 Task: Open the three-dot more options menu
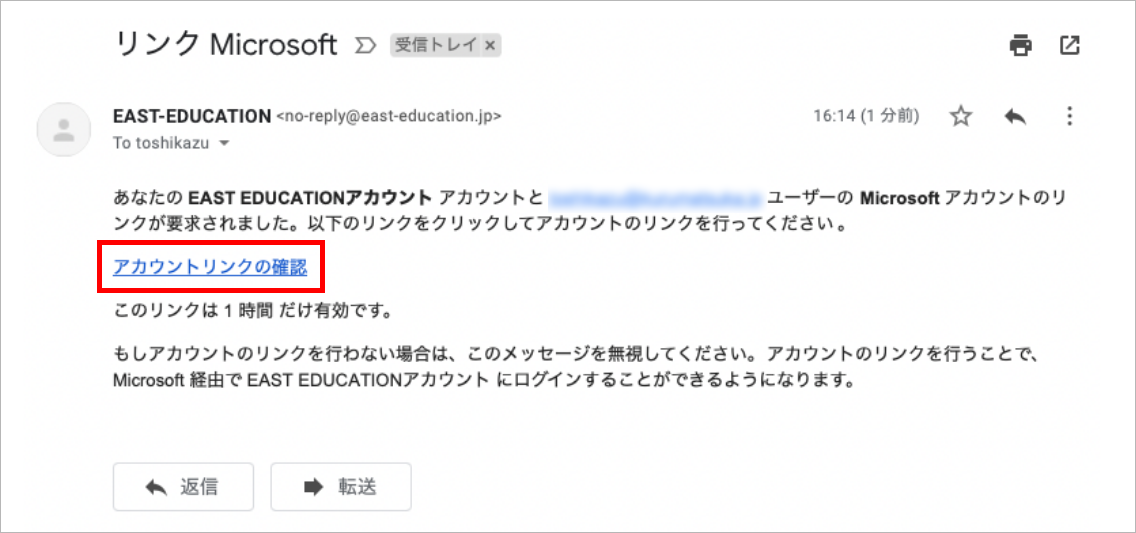pos(1069,116)
